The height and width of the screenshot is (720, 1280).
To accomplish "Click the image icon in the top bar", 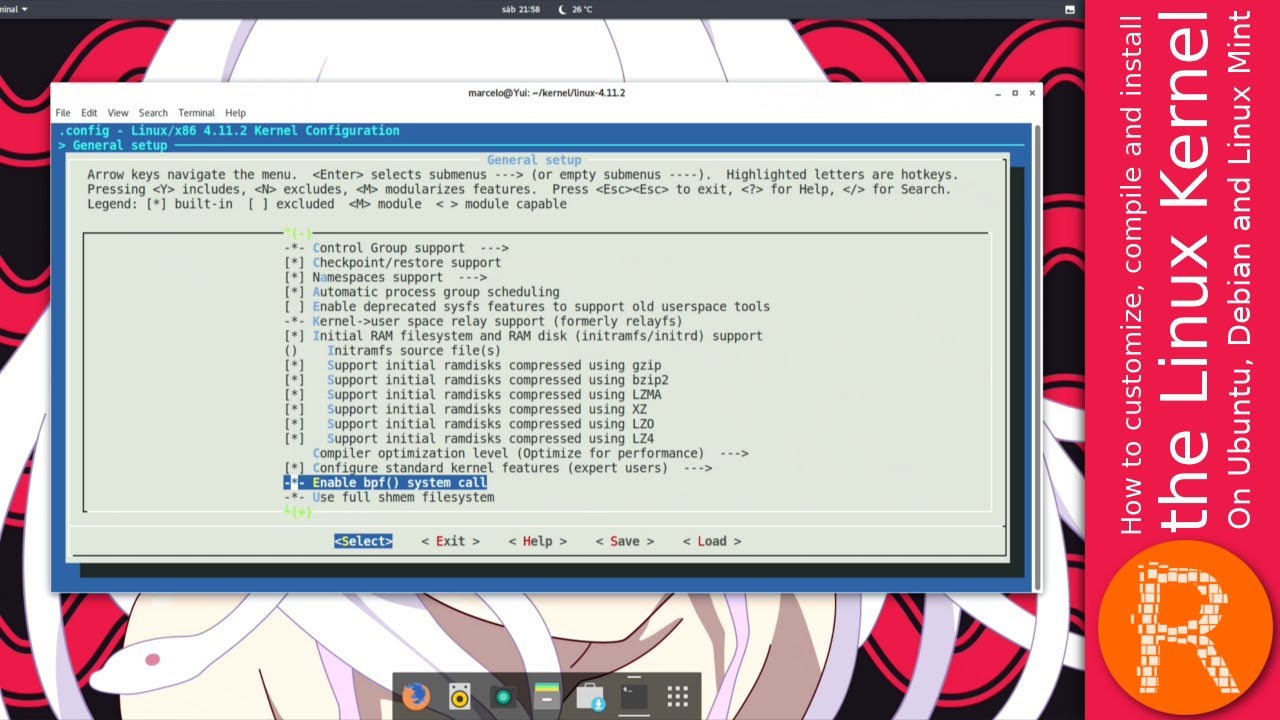I will [1070, 9].
